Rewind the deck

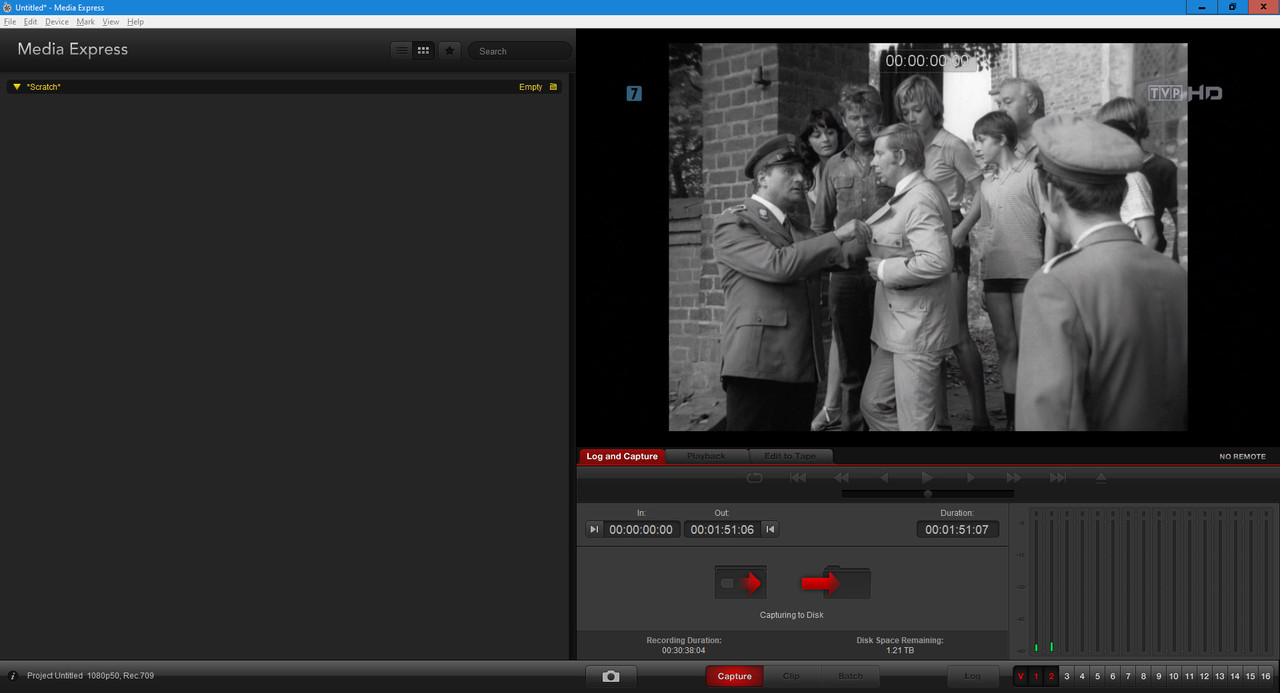pos(841,478)
